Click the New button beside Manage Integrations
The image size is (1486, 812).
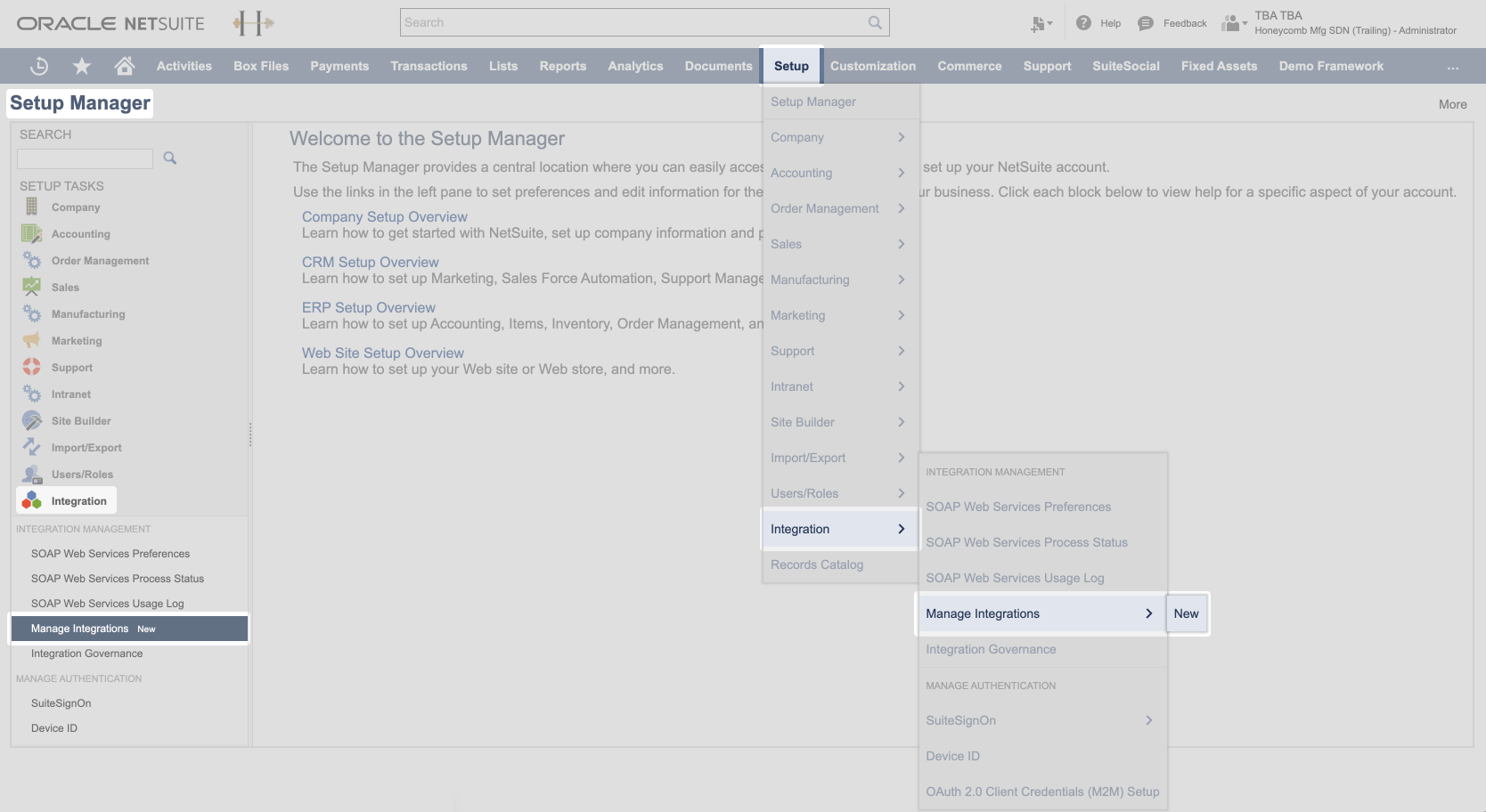coord(1186,613)
